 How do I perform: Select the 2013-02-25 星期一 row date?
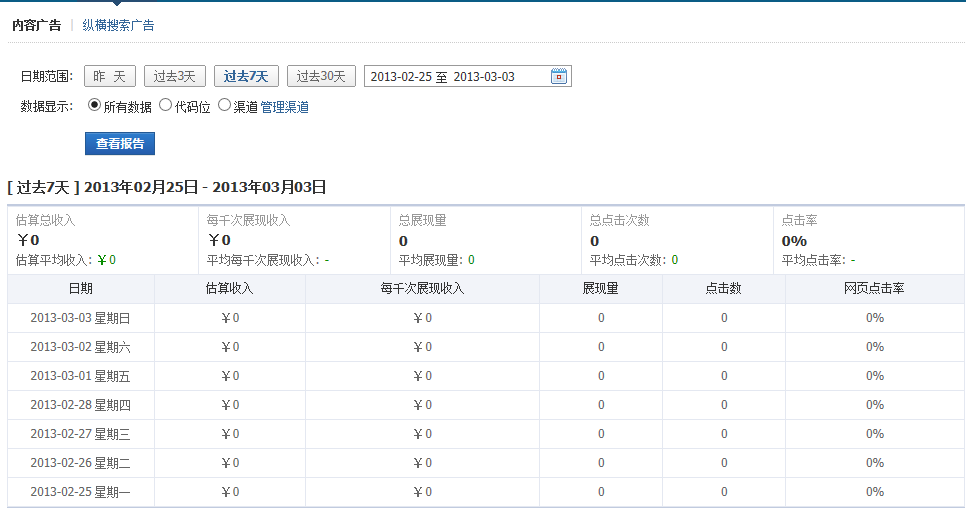[80, 492]
